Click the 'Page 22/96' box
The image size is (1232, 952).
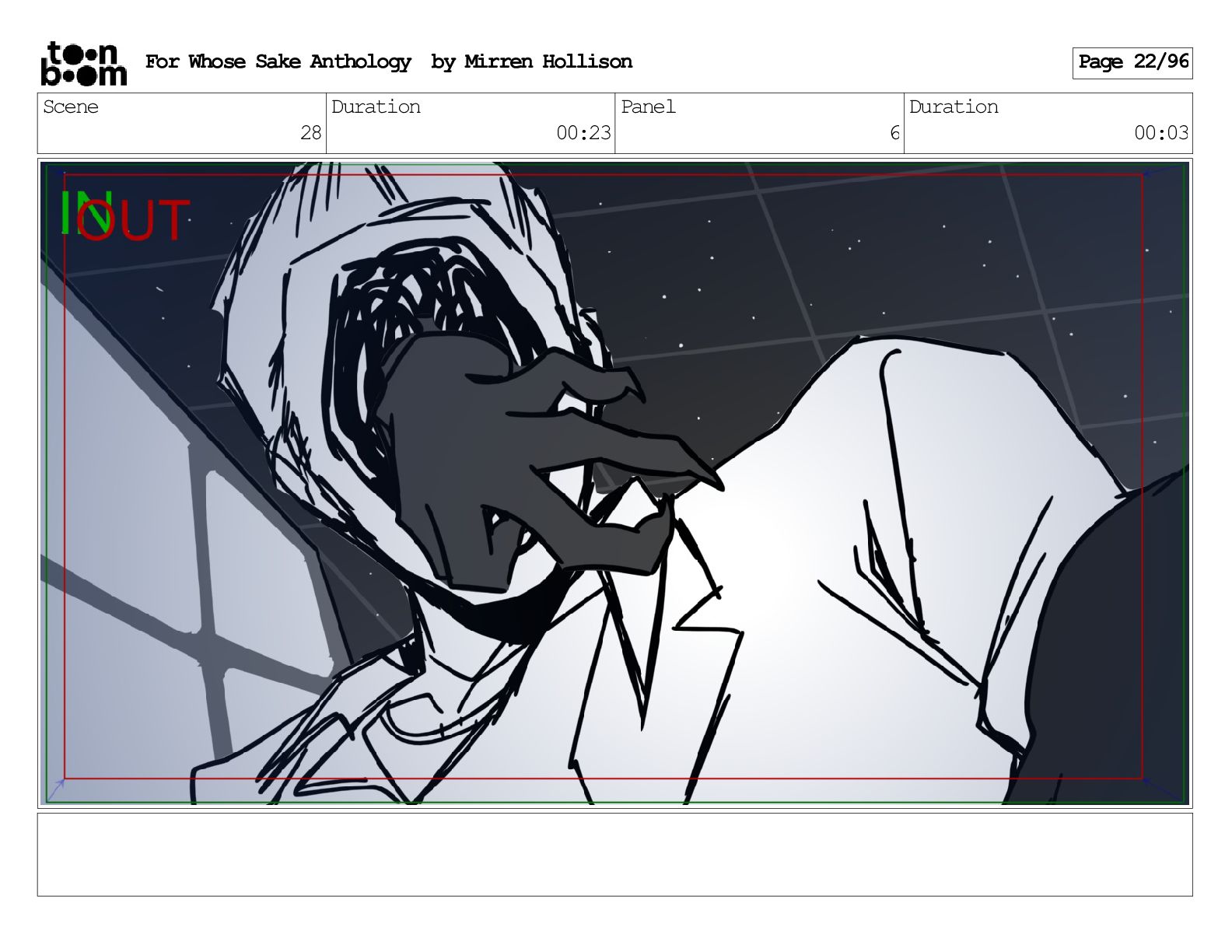pos(1132,62)
